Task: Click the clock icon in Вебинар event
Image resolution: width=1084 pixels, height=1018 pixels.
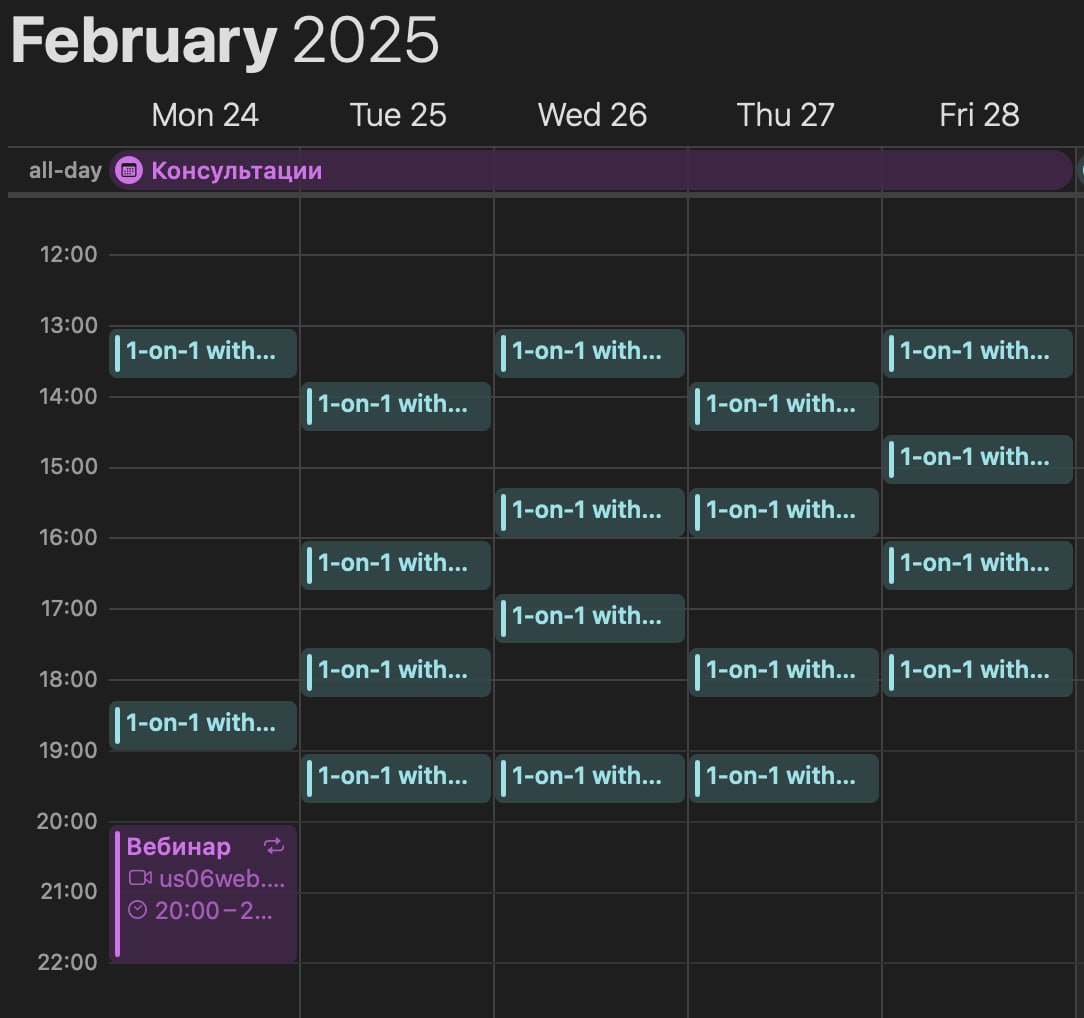Action: pyautogui.click(x=138, y=909)
